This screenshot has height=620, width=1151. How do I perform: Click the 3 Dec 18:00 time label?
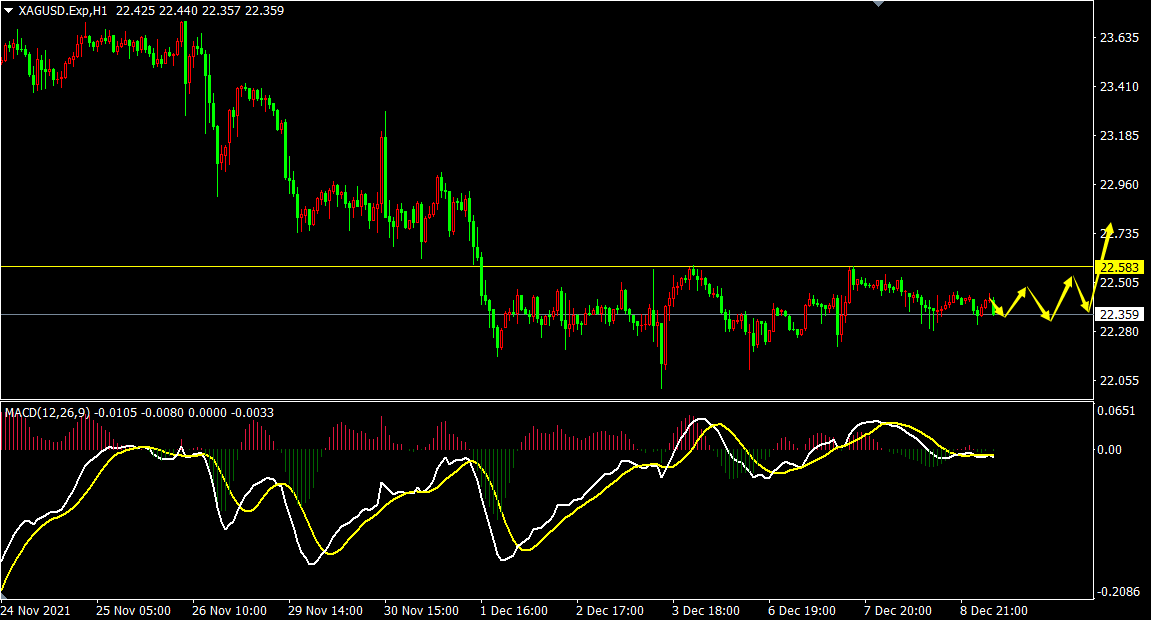(x=706, y=610)
